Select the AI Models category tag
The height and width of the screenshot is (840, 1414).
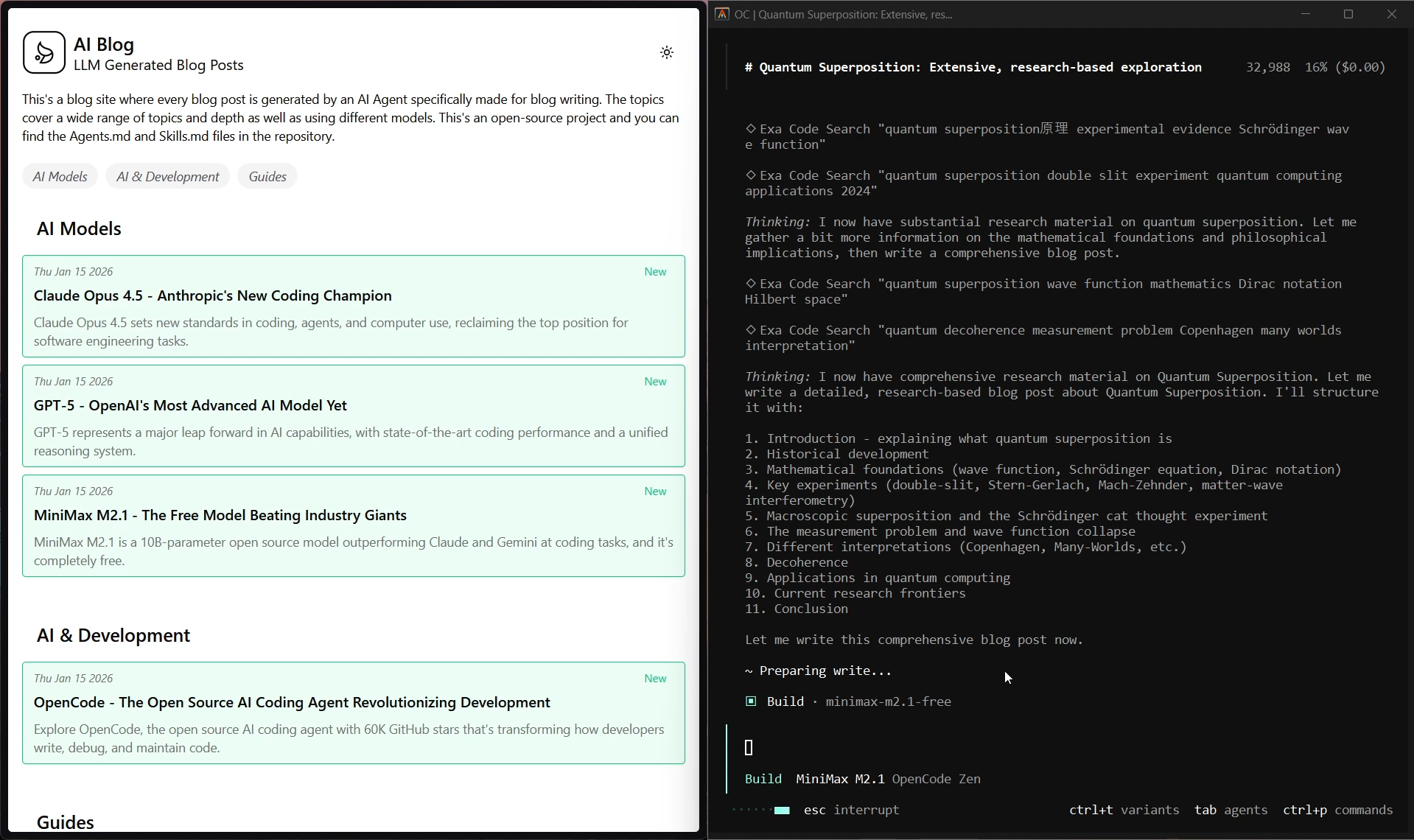[60, 177]
